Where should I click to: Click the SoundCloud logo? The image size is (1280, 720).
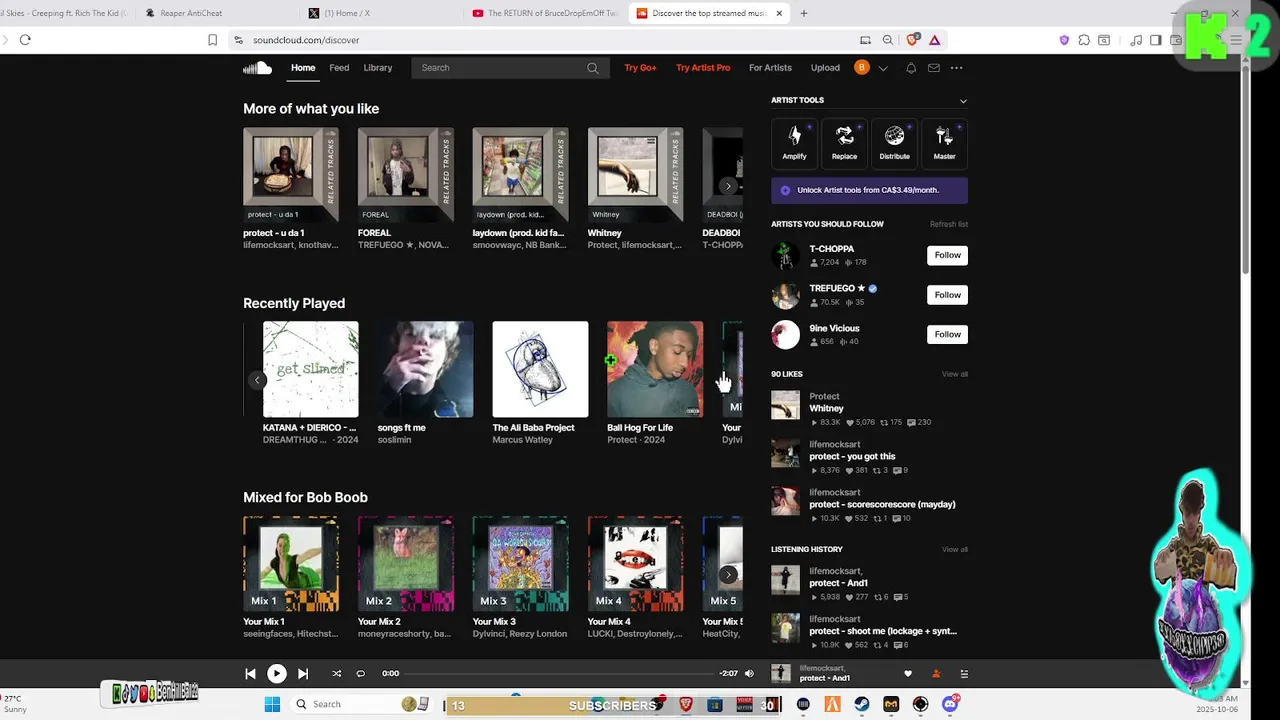257,68
